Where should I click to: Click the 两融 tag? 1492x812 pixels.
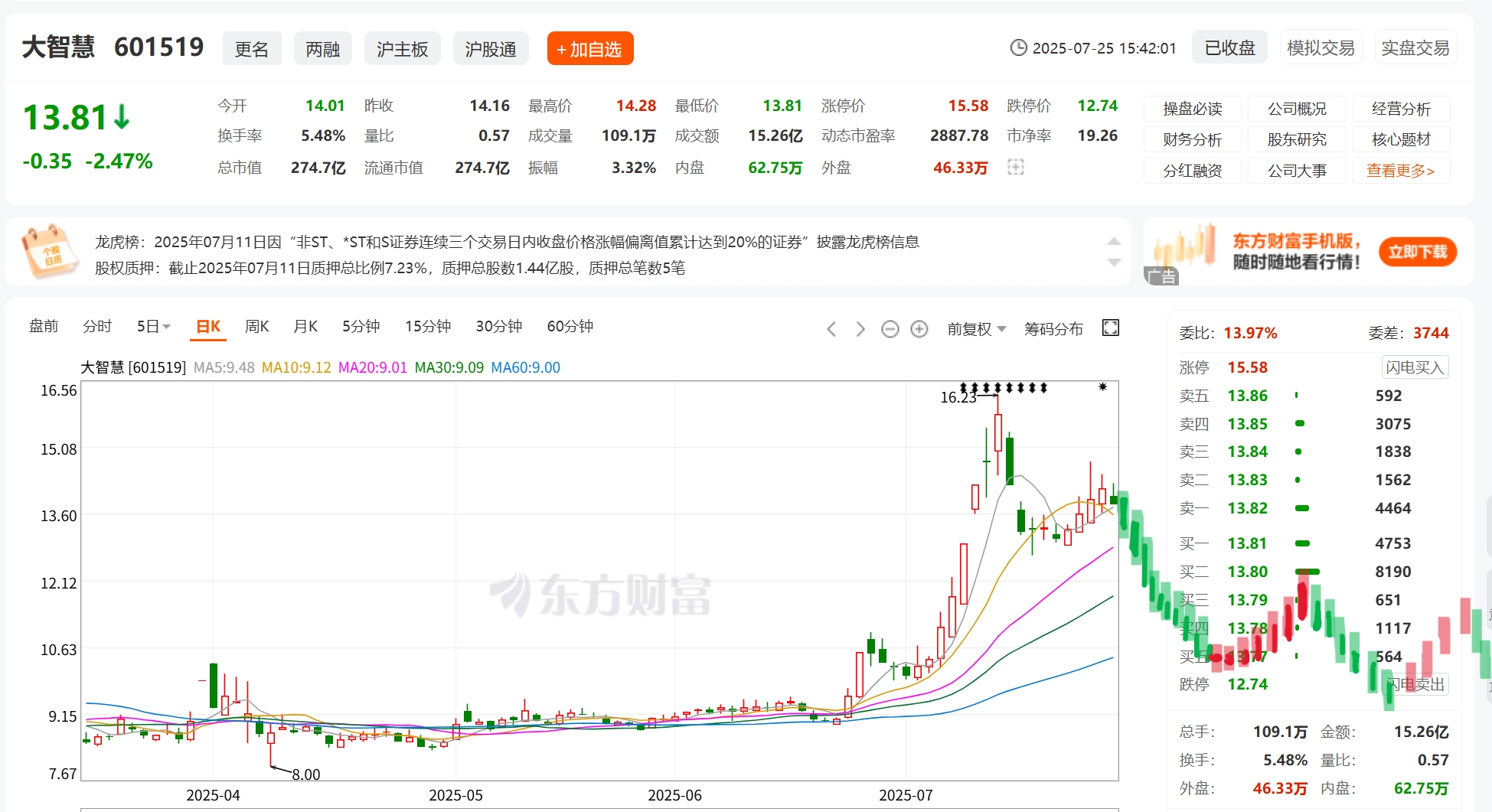323,49
